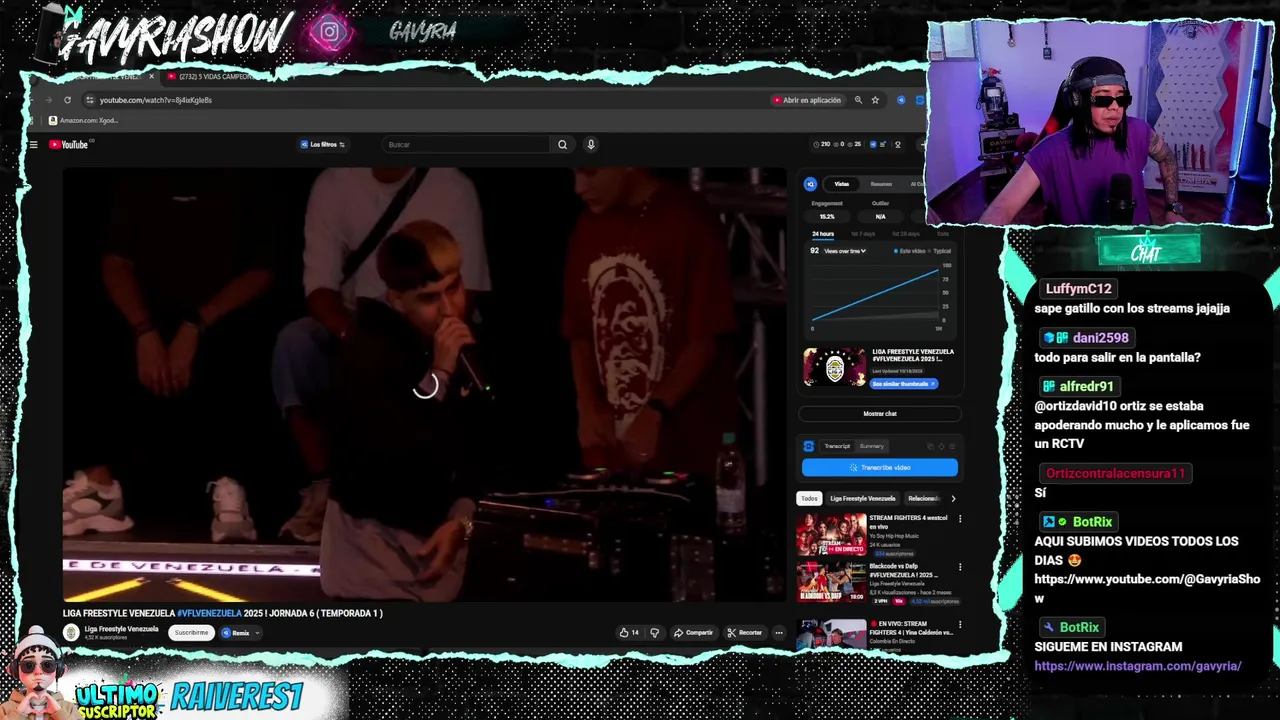Show more filter chips with right chevron

[x=953, y=498]
